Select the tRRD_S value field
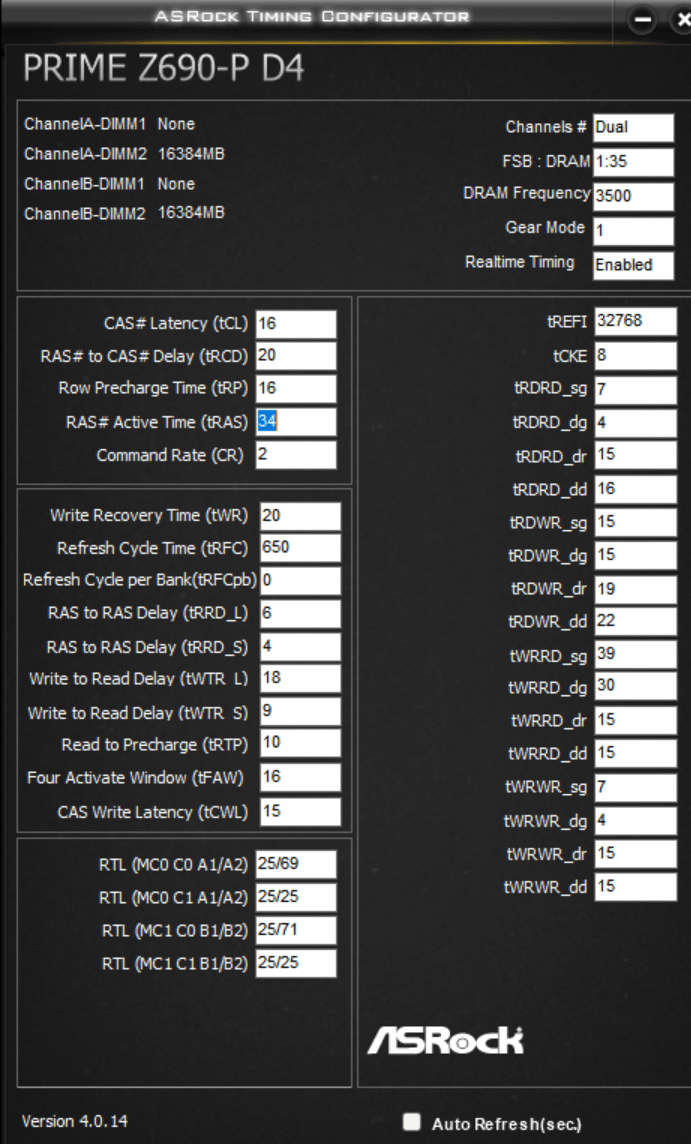Screen dimensions: 691x1144 (x=301, y=647)
